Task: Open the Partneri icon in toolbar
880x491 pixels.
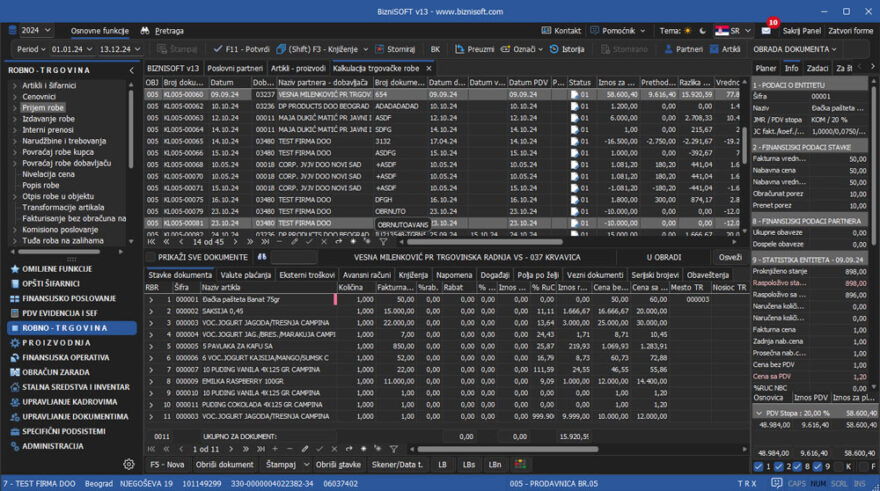Action: click(667, 49)
